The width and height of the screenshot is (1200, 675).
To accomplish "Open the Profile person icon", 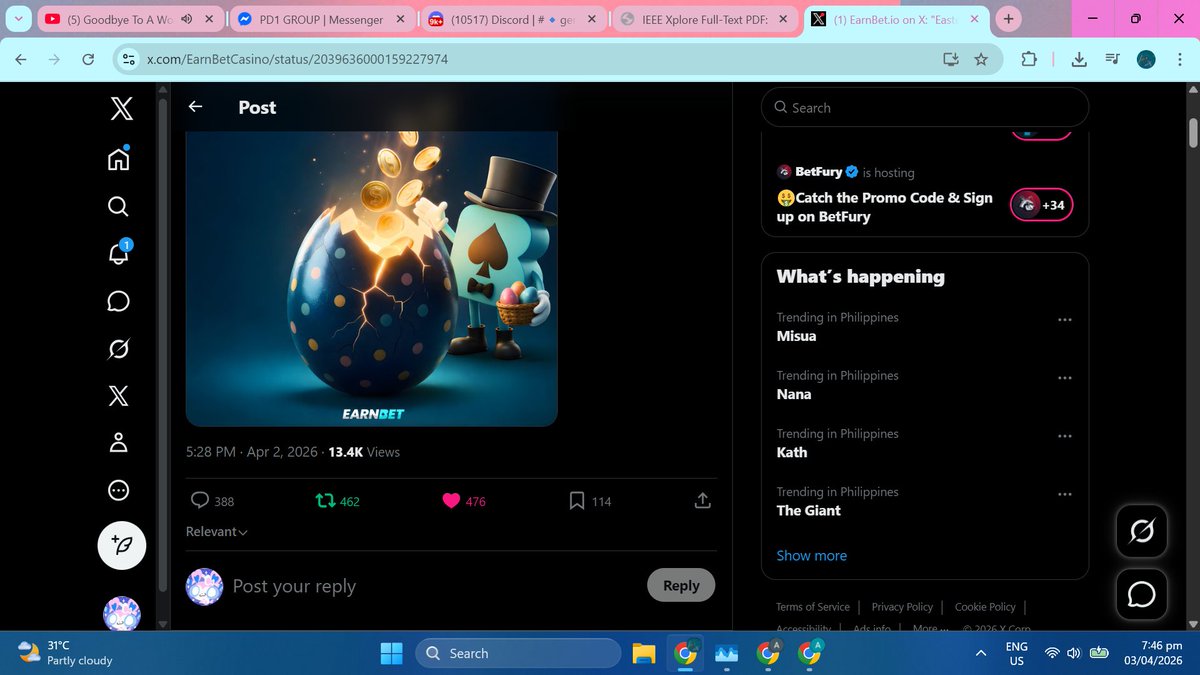I will point(118,443).
